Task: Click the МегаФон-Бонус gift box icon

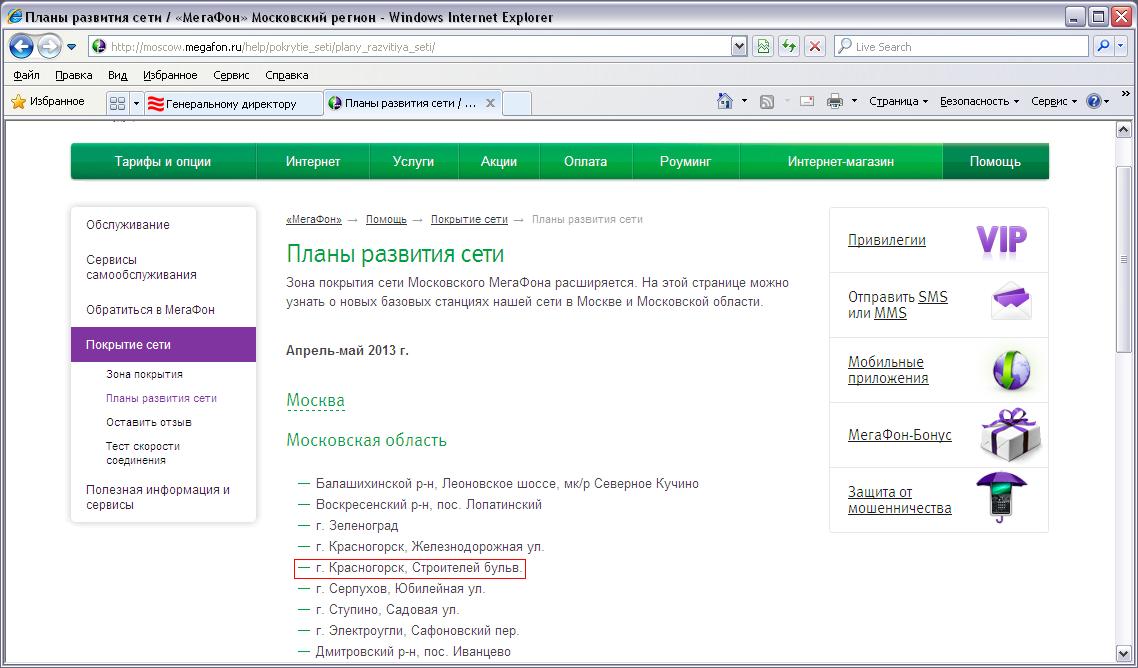Action: (x=1010, y=435)
